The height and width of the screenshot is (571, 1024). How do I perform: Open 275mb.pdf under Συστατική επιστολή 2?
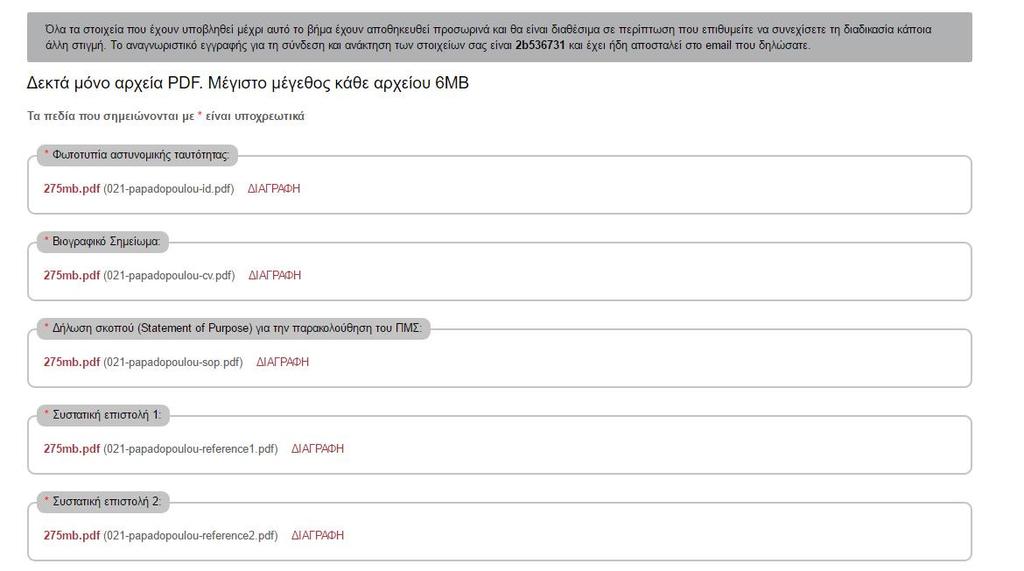72,535
